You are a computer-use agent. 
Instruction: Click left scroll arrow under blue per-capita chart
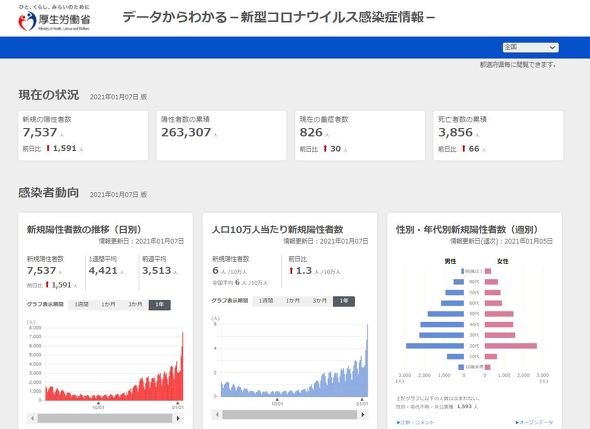coord(217,415)
